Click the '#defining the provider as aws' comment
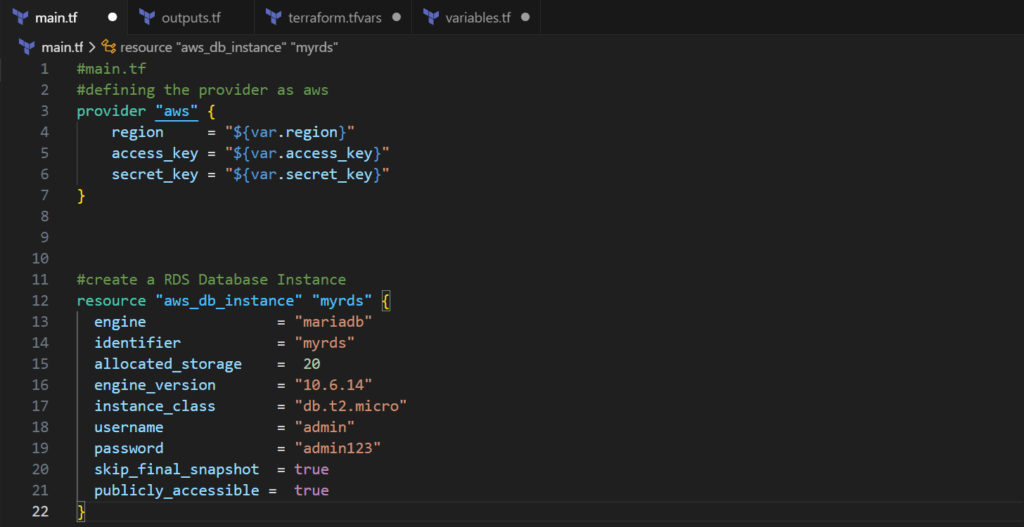The height and width of the screenshot is (527, 1024). click(x=202, y=90)
